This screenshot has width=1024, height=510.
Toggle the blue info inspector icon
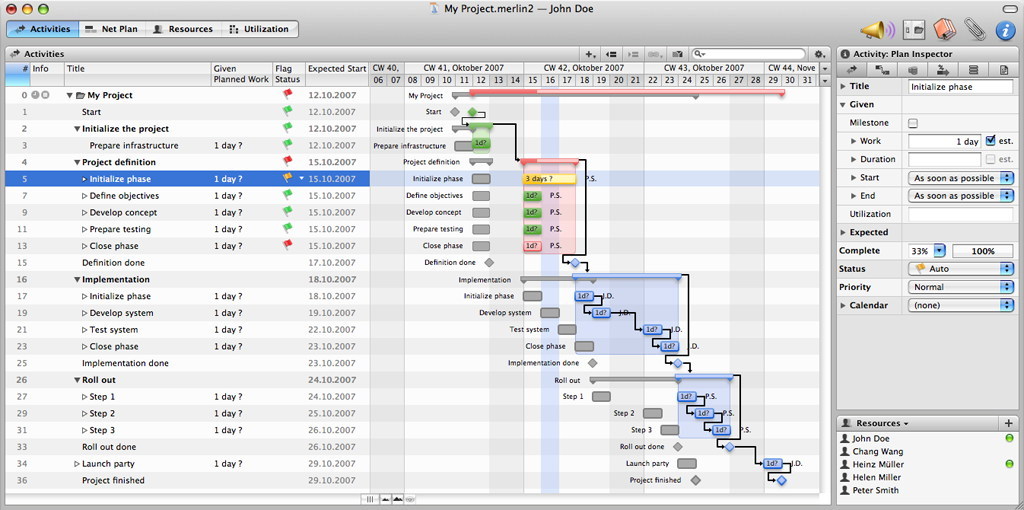(1005, 30)
